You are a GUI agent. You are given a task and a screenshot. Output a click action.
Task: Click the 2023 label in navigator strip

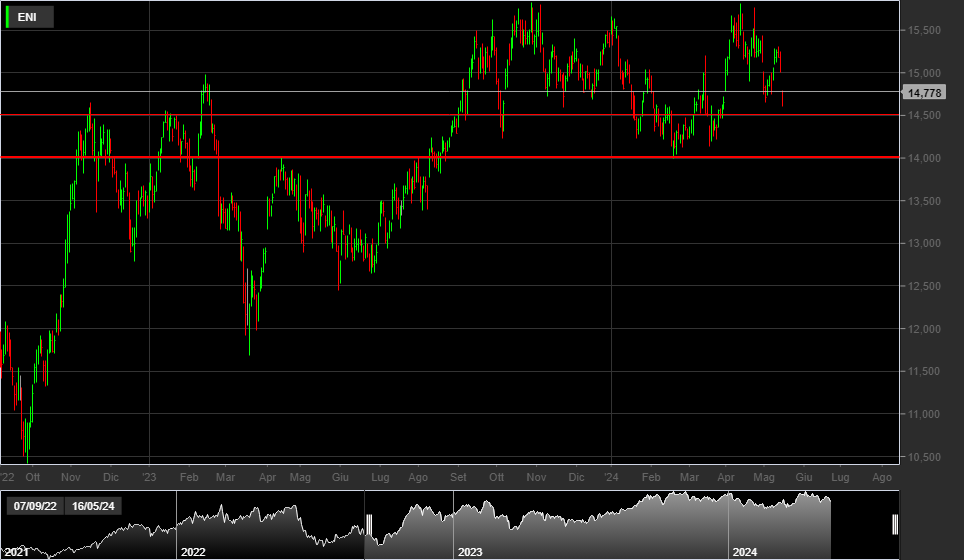point(470,552)
